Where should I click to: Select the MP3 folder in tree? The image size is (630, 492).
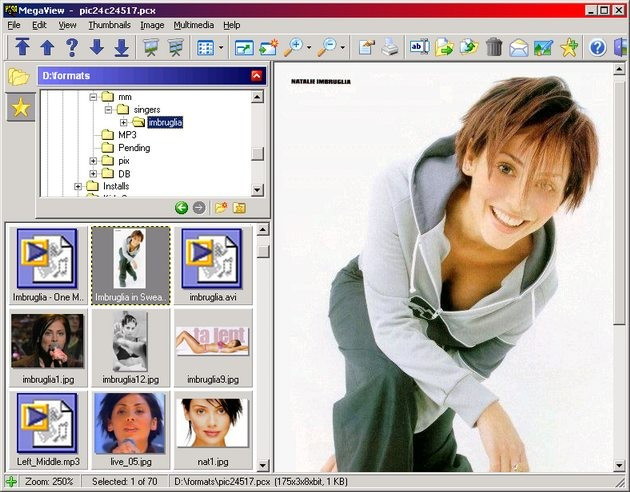click(127, 135)
